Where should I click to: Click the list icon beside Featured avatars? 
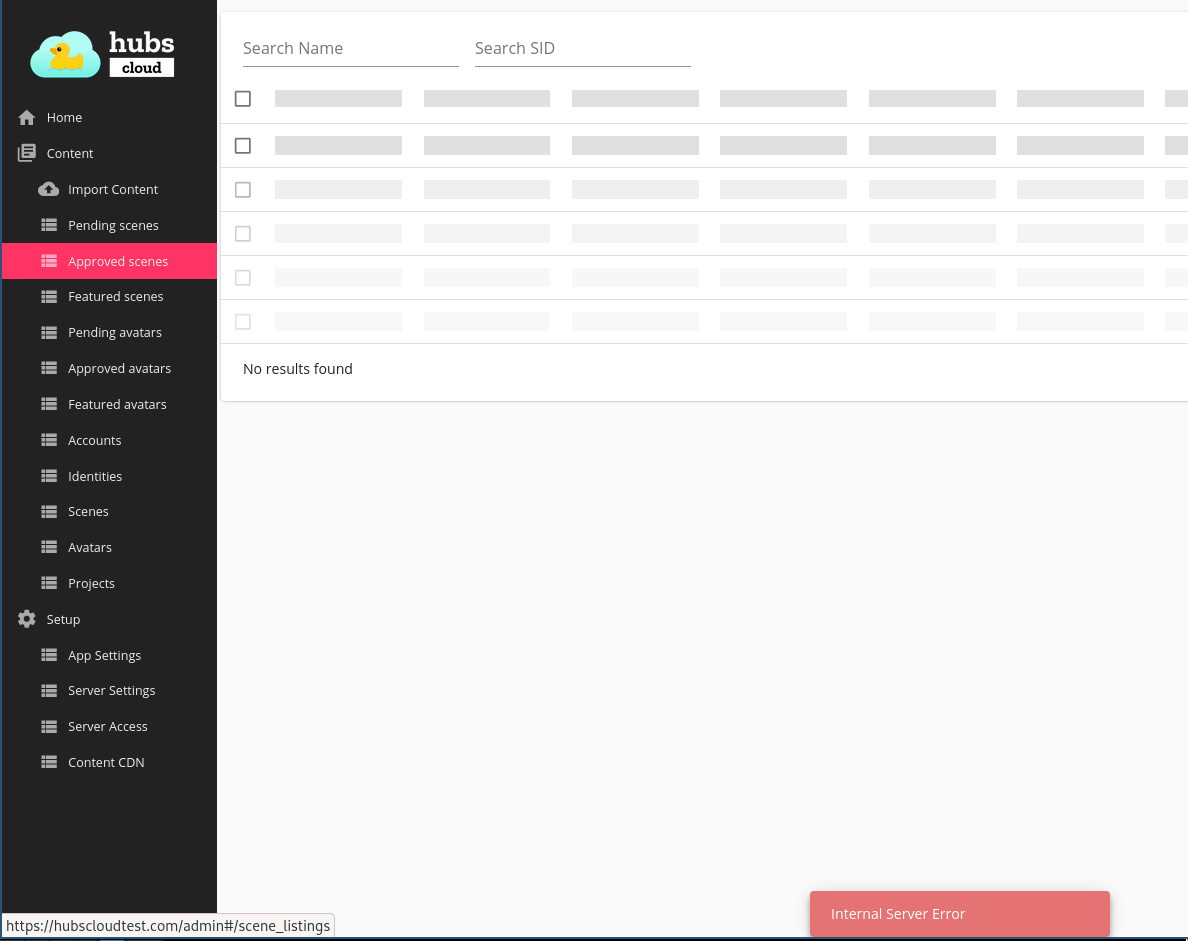[x=49, y=404]
